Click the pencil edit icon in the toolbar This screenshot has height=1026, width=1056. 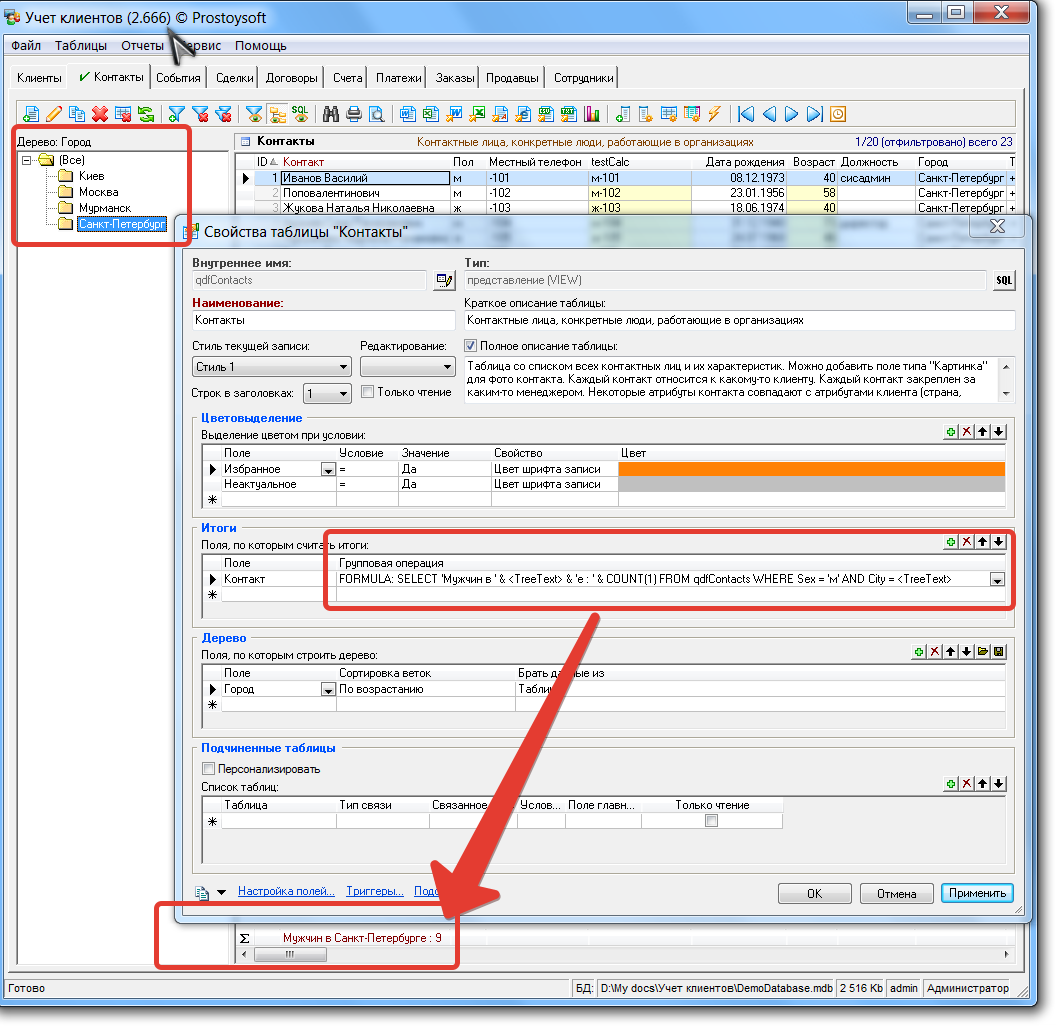(x=54, y=114)
